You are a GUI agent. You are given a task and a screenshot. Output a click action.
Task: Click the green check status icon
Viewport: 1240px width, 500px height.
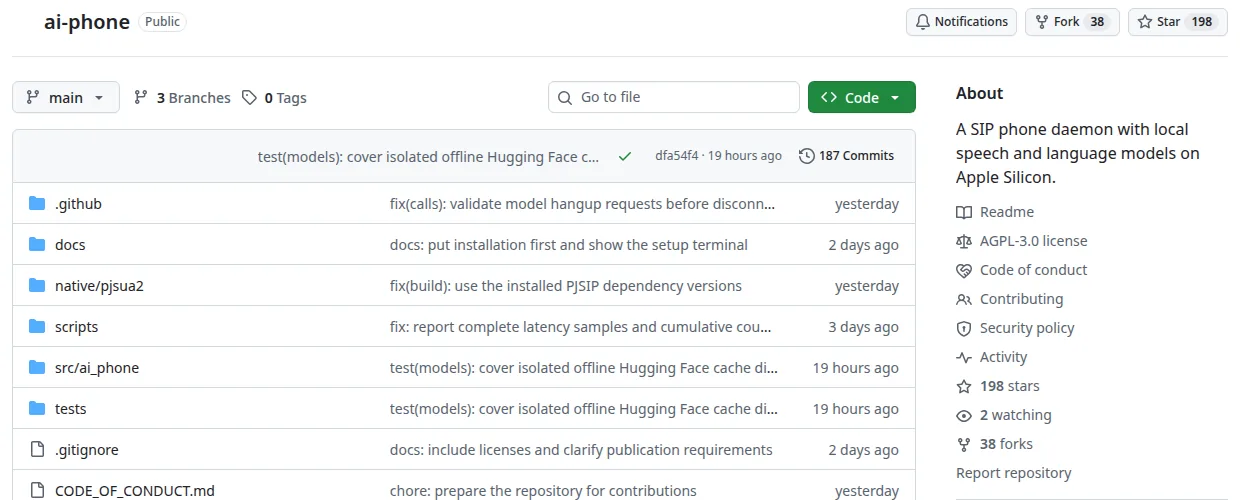(x=625, y=156)
